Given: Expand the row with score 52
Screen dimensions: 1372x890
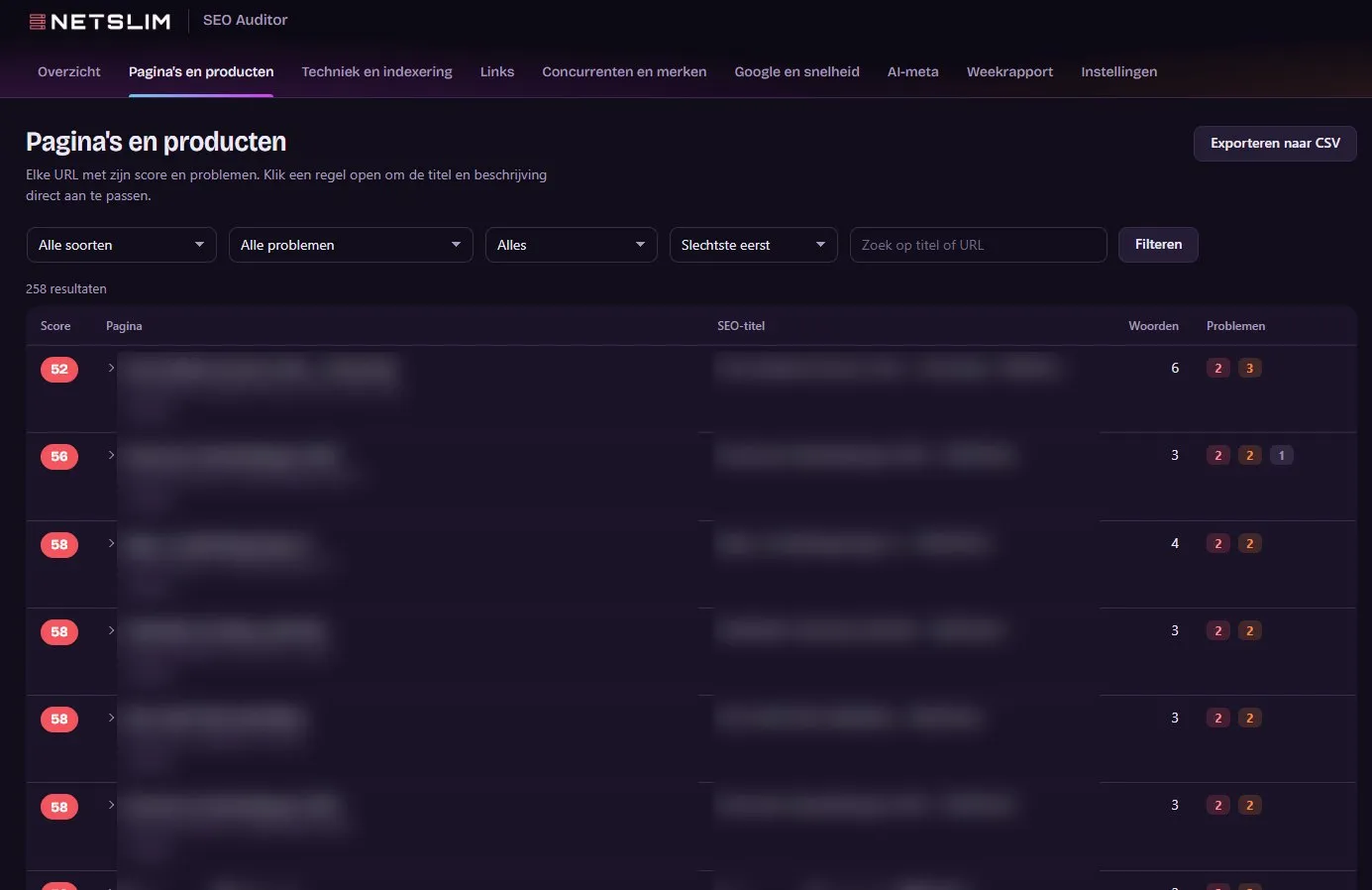Looking at the screenshot, I should [x=111, y=368].
